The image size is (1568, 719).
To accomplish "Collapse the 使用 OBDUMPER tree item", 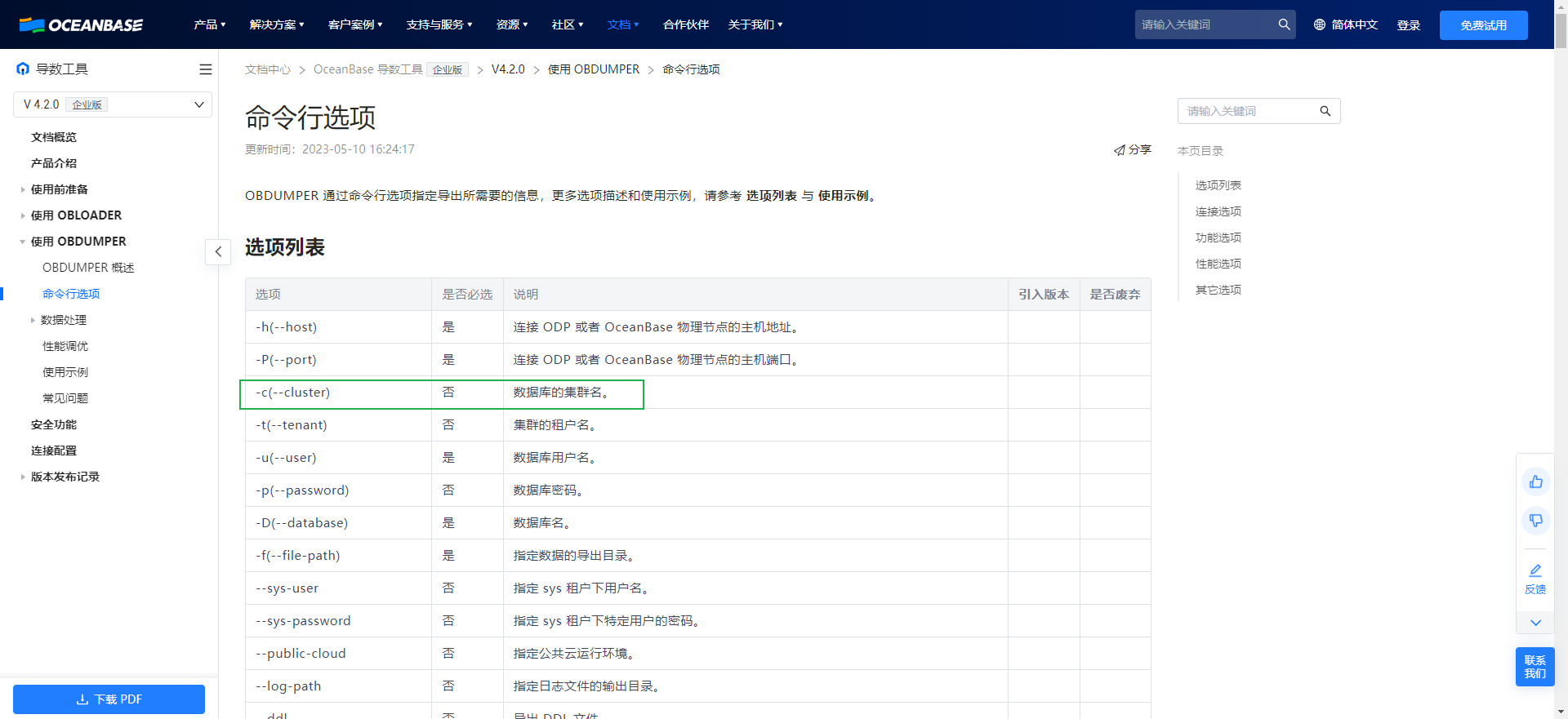I will [x=22, y=242].
